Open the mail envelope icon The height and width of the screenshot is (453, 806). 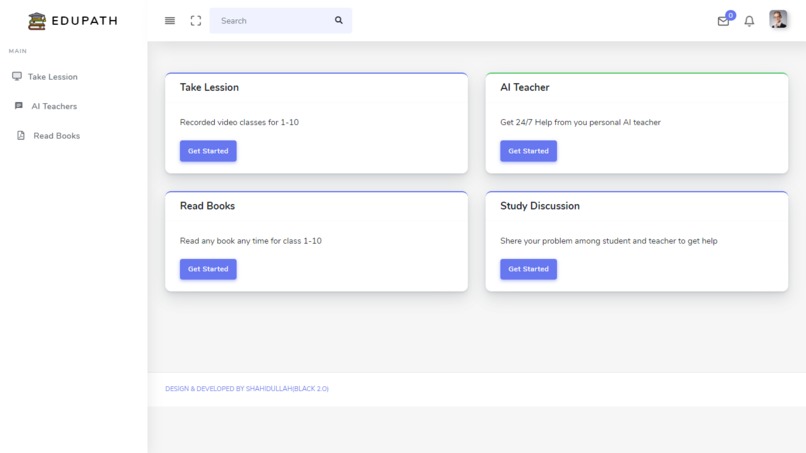click(723, 21)
